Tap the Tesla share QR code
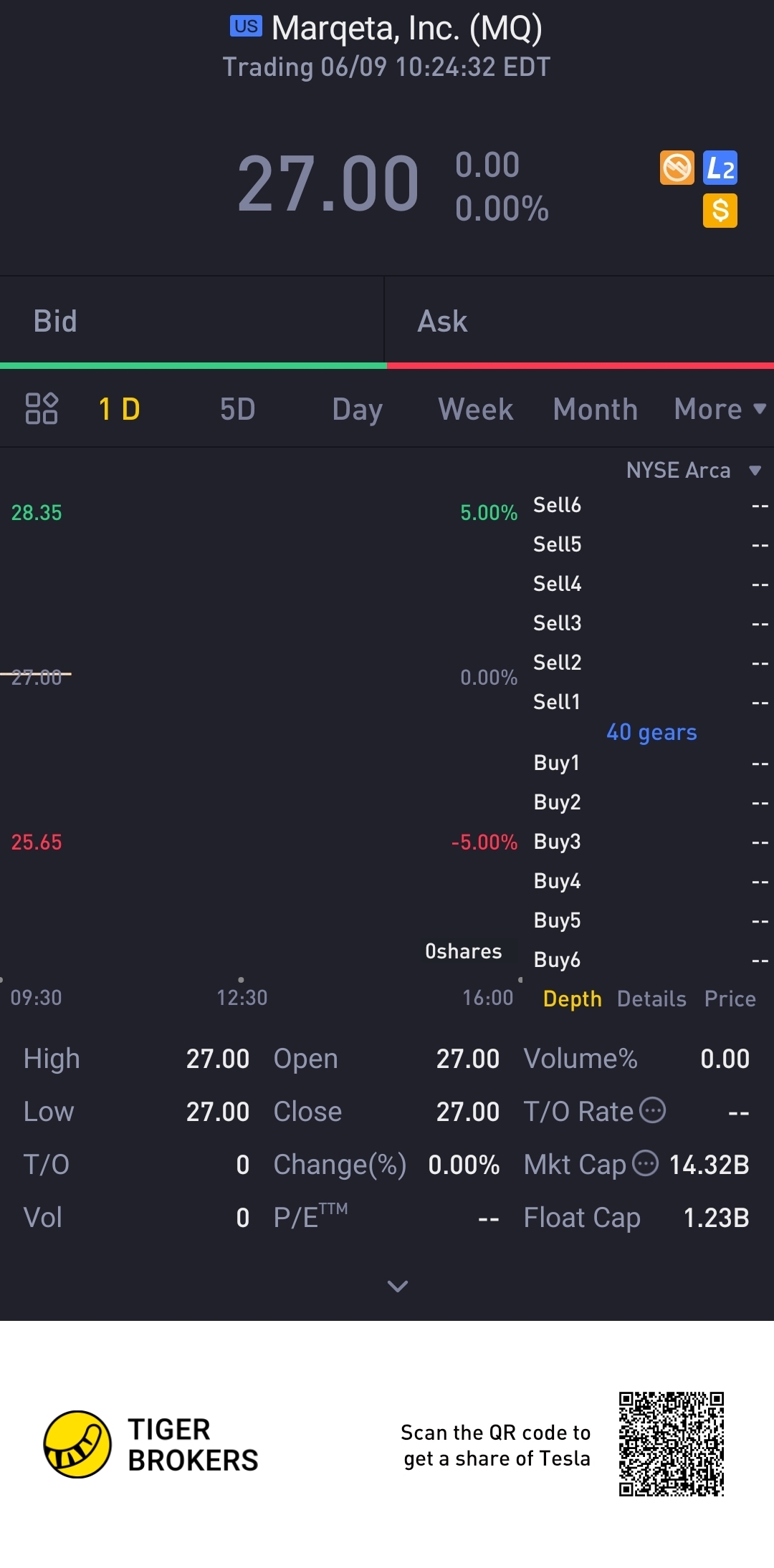 pos(672,1444)
